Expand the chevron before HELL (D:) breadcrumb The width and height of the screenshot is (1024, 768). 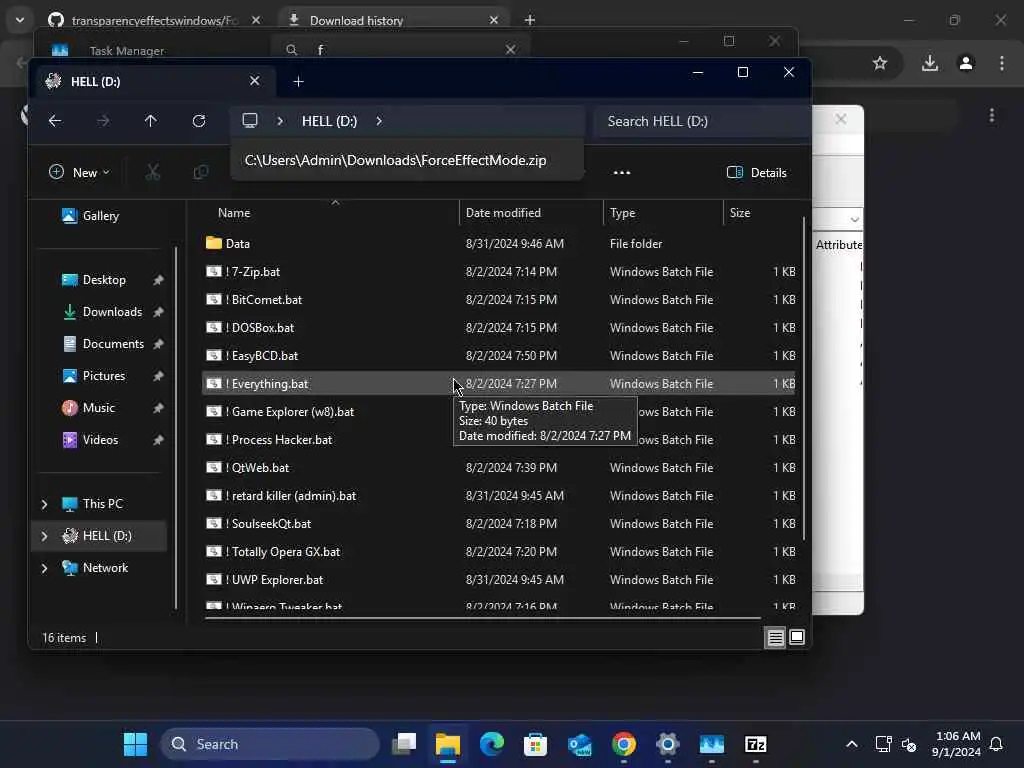(x=280, y=121)
